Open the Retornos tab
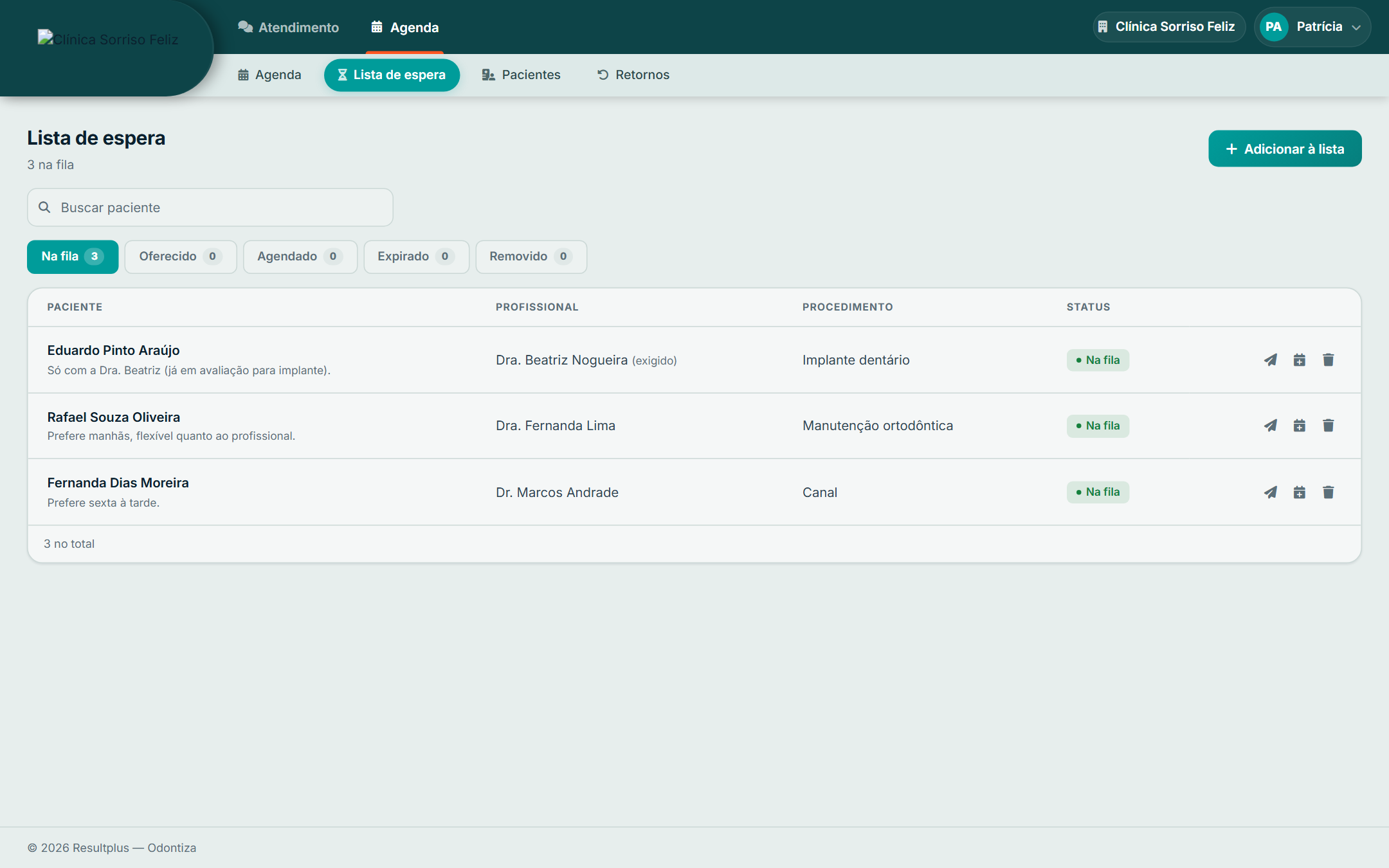The height and width of the screenshot is (868, 1389). click(633, 75)
